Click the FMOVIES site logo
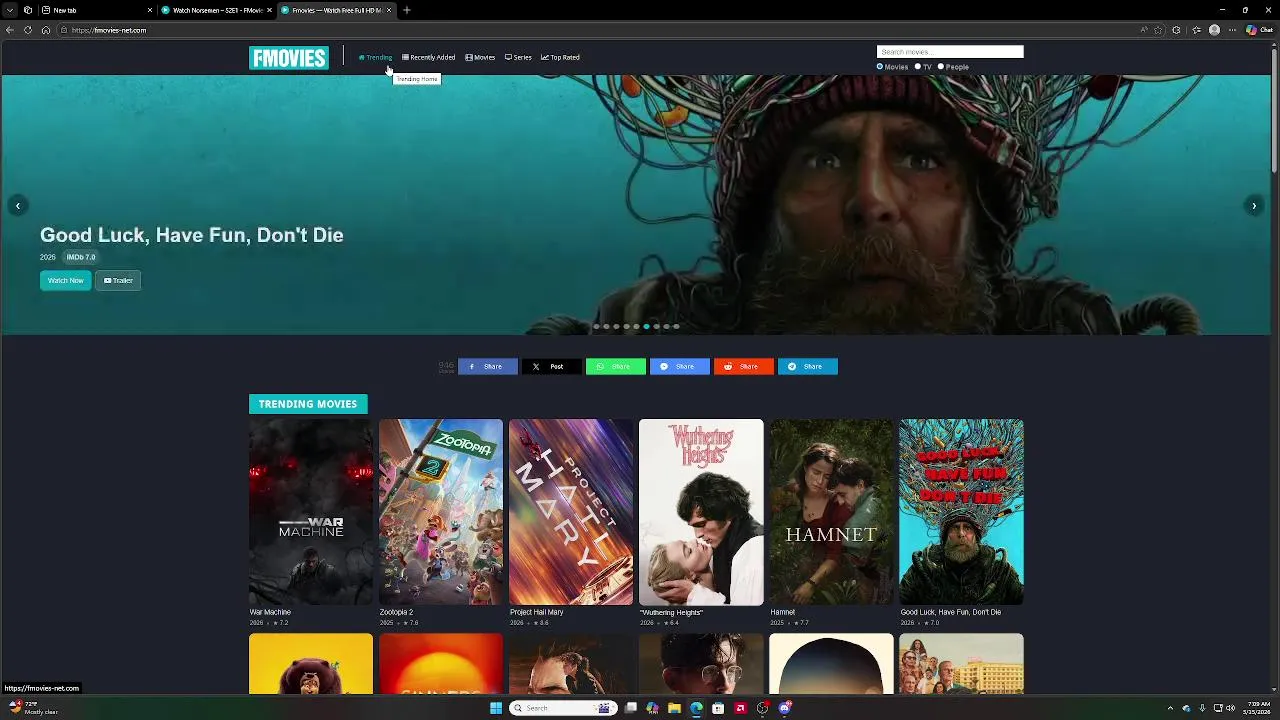This screenshot has width=1280, height=720. tap(289, 58)
